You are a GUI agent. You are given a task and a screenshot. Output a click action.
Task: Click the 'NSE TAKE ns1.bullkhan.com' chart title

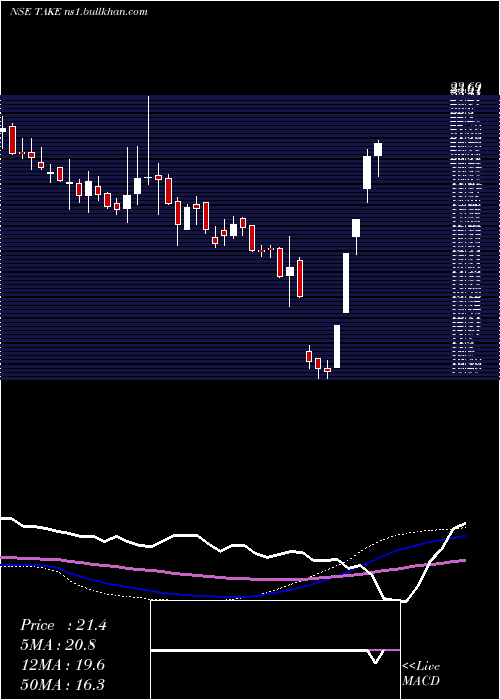(x=79, y=11)
